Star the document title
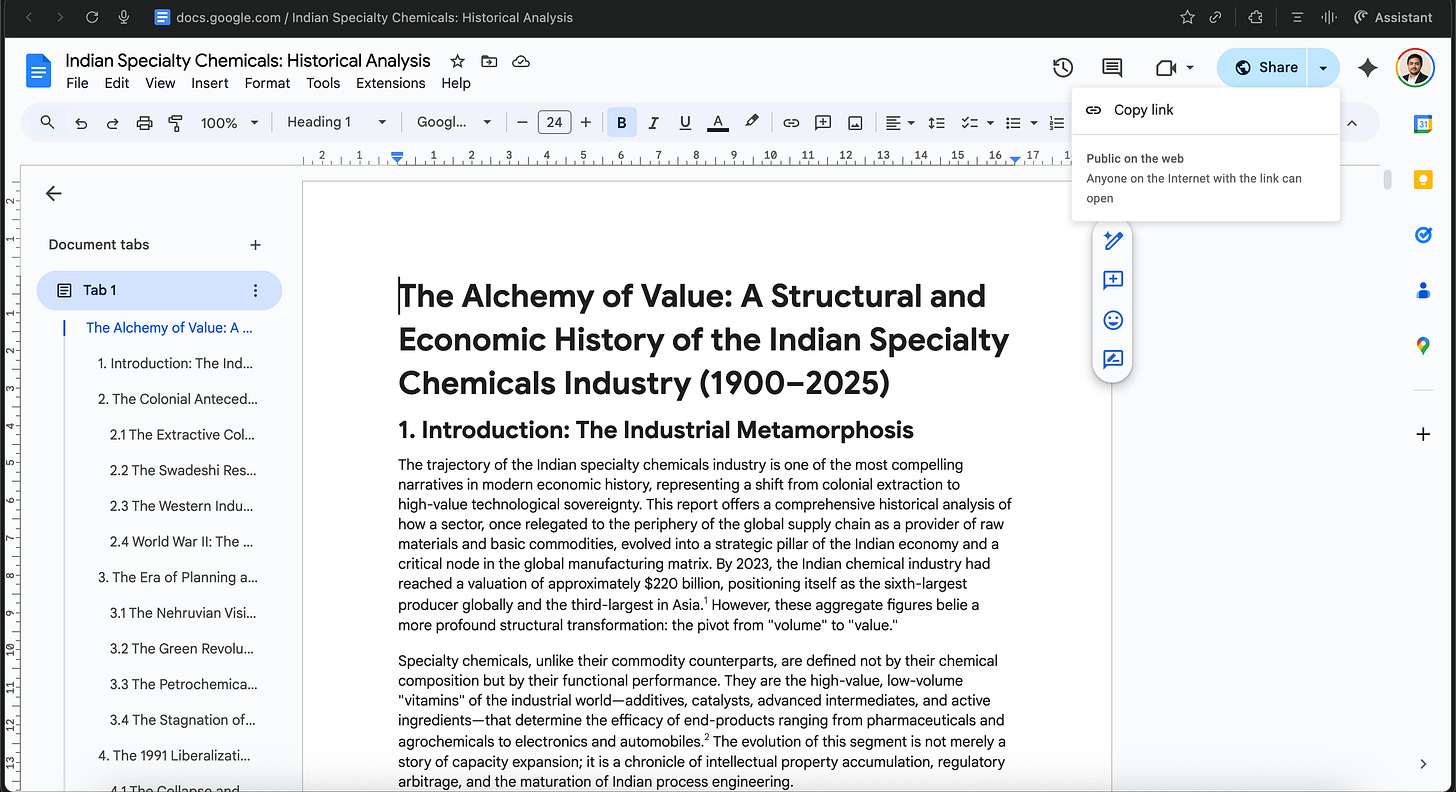The height and width of the screenshot is (792, 1456). point(457,61)
